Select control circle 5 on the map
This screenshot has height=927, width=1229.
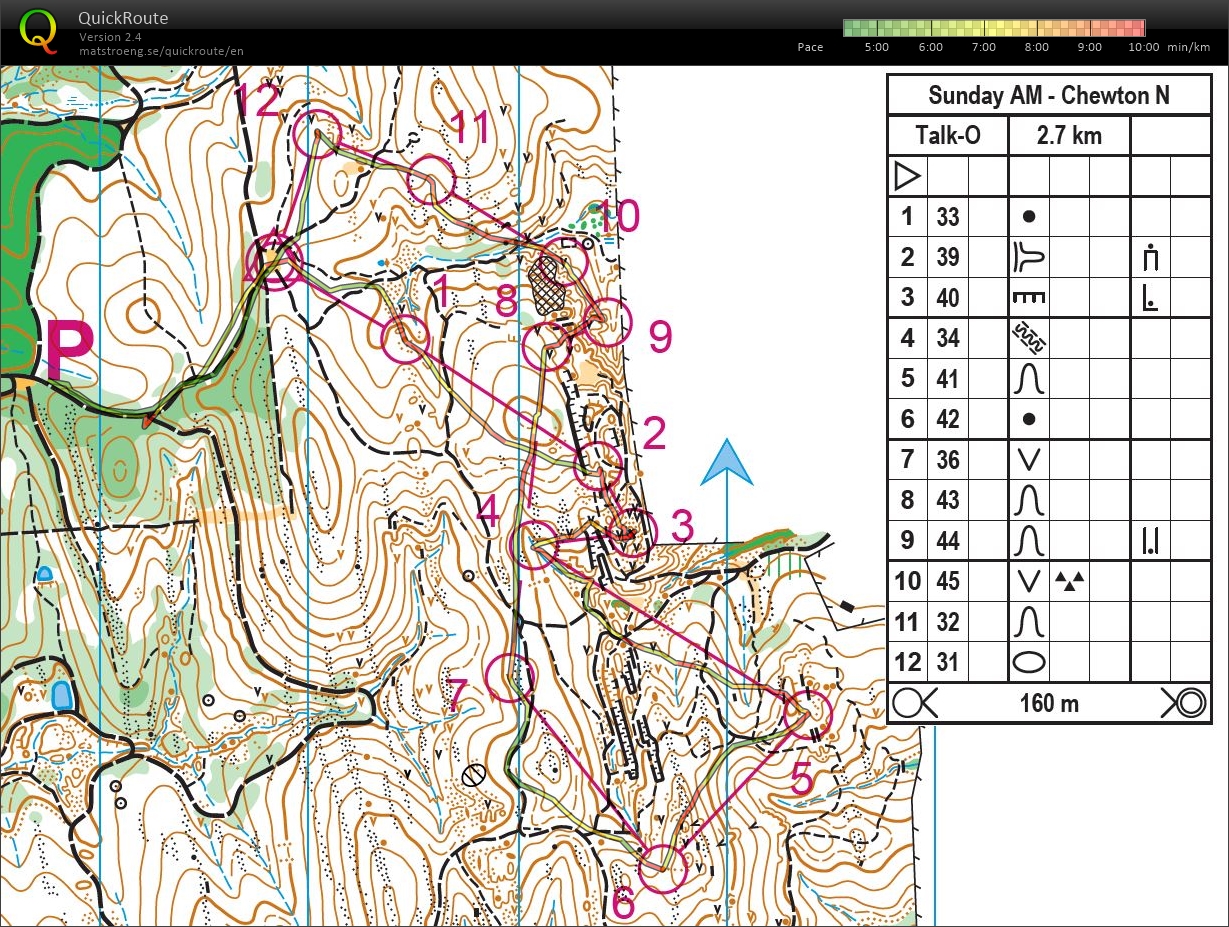807,715
